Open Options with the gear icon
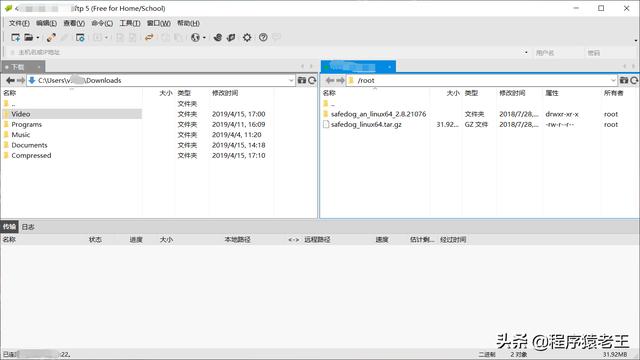Image resolution: width=640 pixels, height=360 pixels. (x=247, y=38)
